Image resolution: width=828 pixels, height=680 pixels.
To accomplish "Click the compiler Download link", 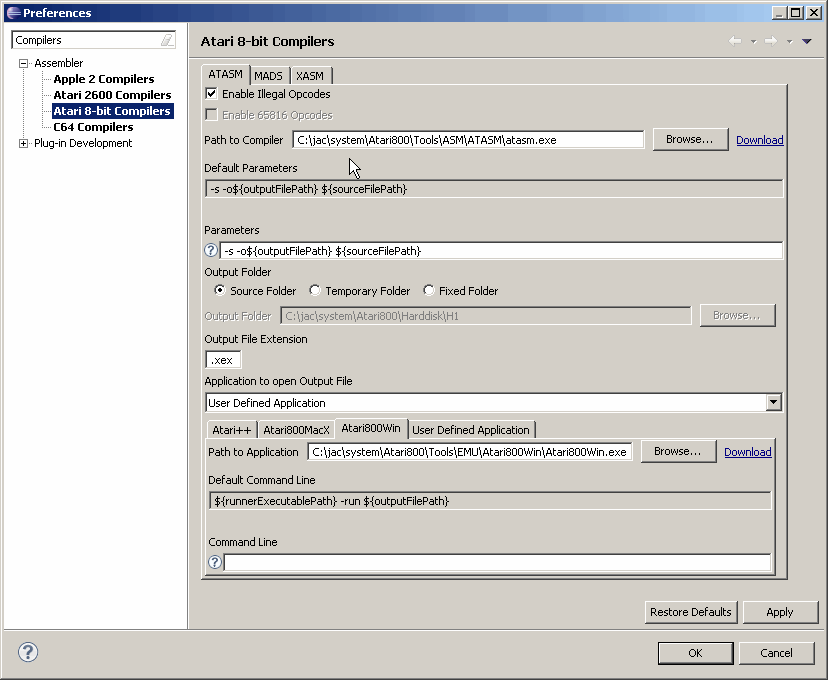I will [x=759, y=140].
